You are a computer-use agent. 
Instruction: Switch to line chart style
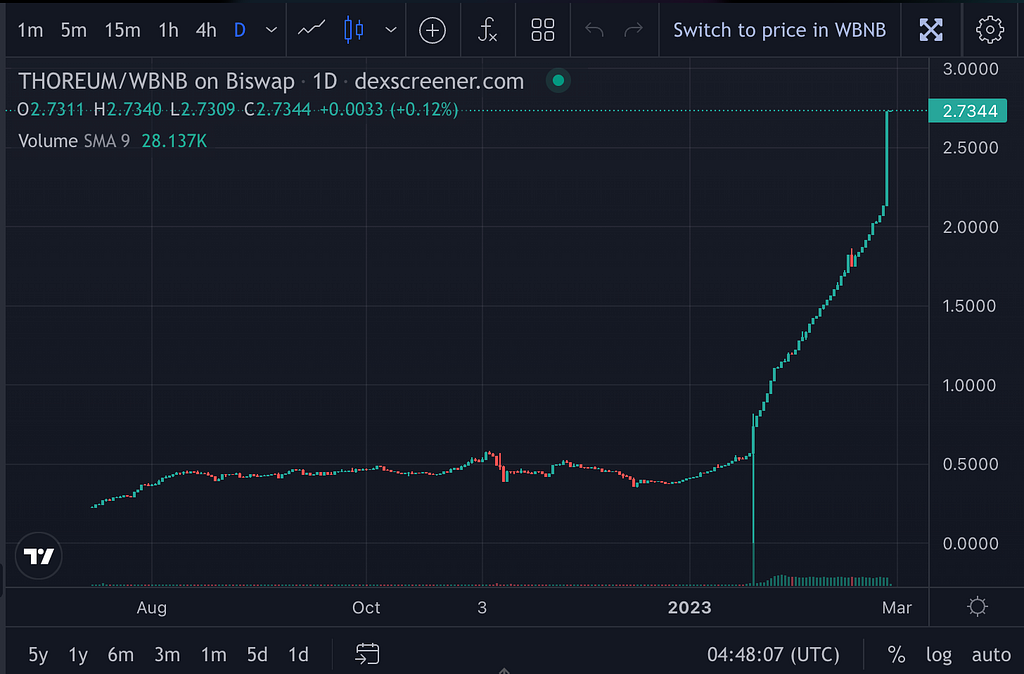click(x=312, y=29)
